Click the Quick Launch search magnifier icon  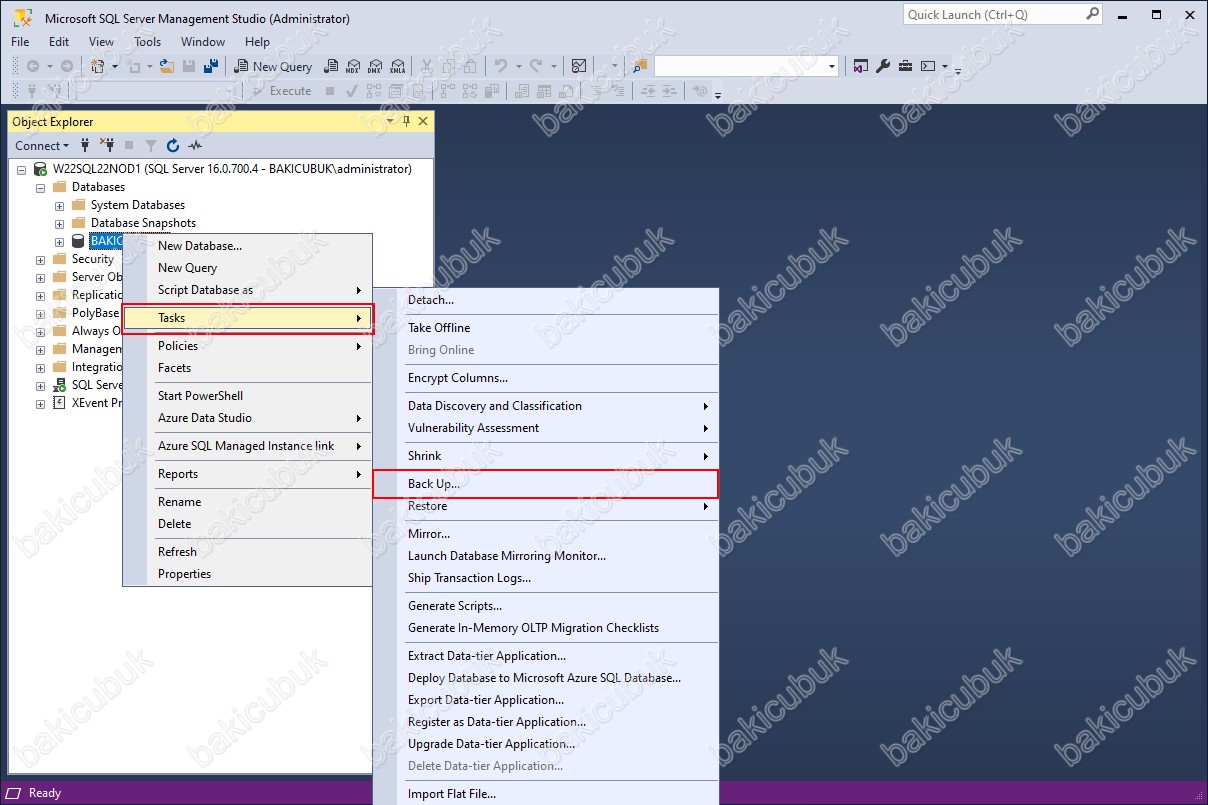tap(1092, 14)
